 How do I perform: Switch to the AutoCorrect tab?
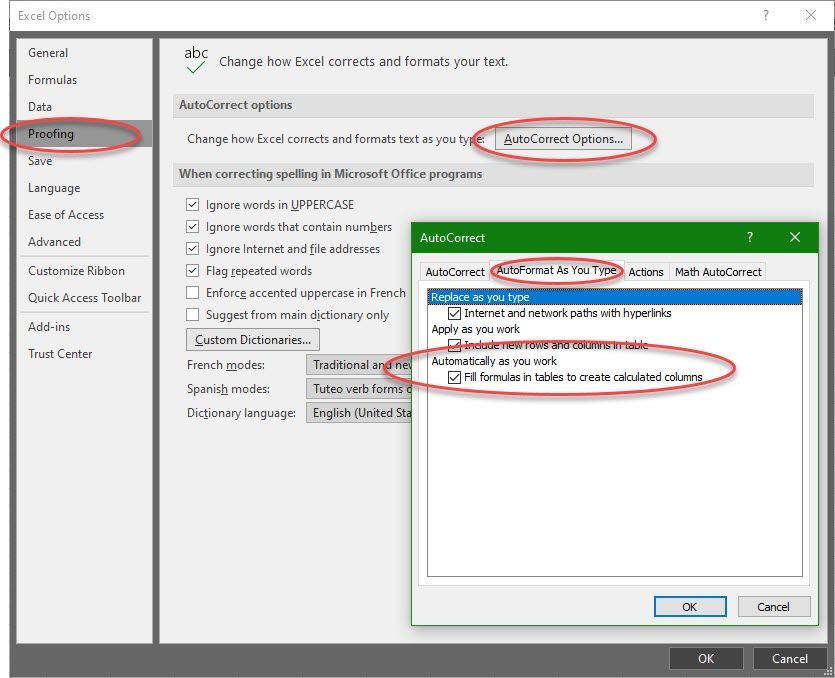(455, 272)
